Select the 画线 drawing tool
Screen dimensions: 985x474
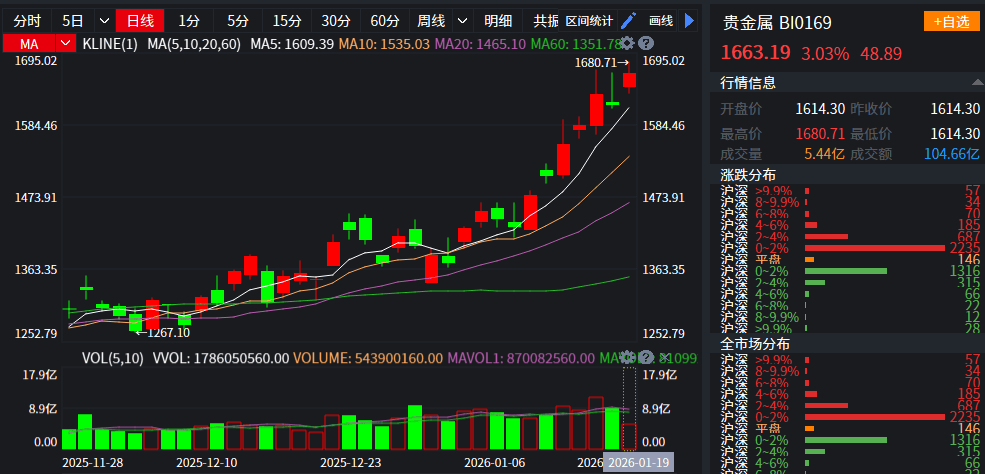660,20
